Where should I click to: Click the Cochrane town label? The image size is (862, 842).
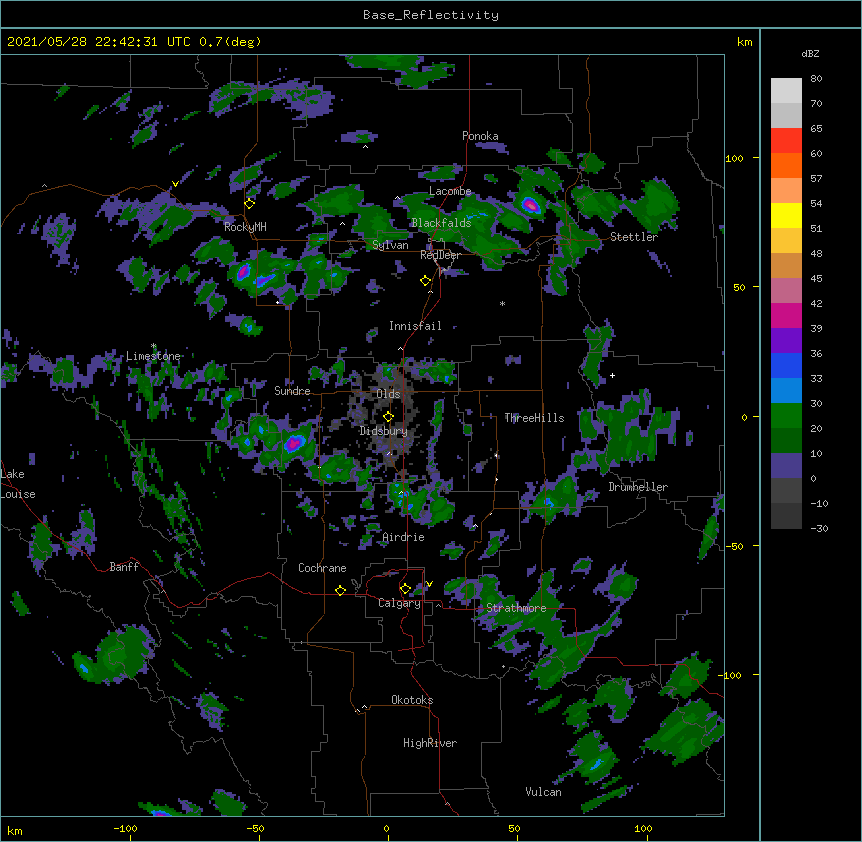(x=322, y=568)
